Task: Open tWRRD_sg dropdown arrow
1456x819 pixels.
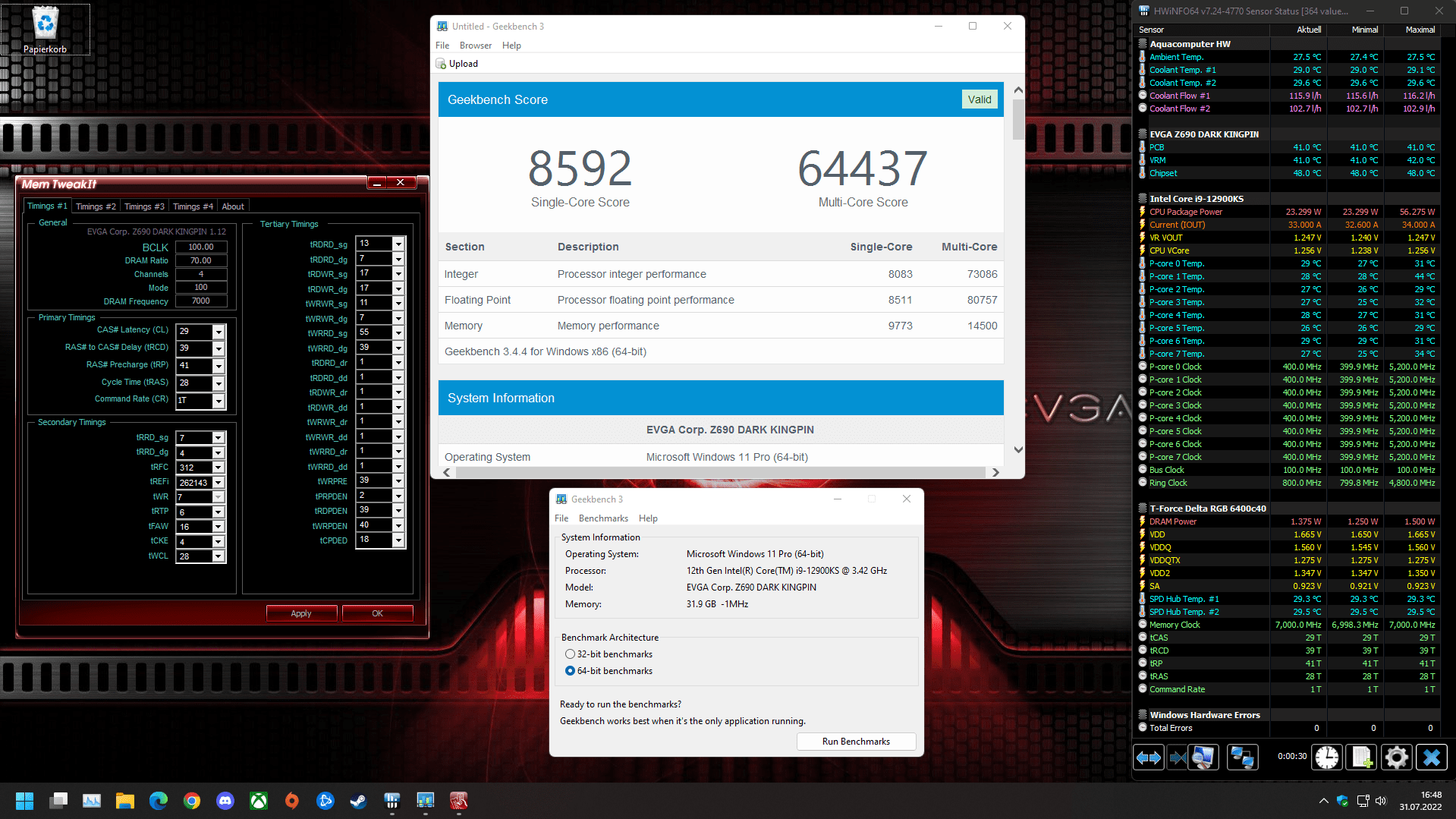Action: click(398, 332)
